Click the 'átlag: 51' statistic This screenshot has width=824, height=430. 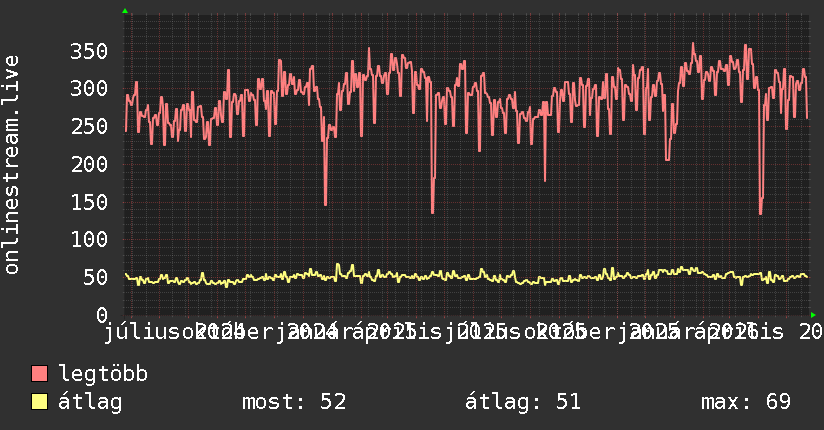pos(523,402)
